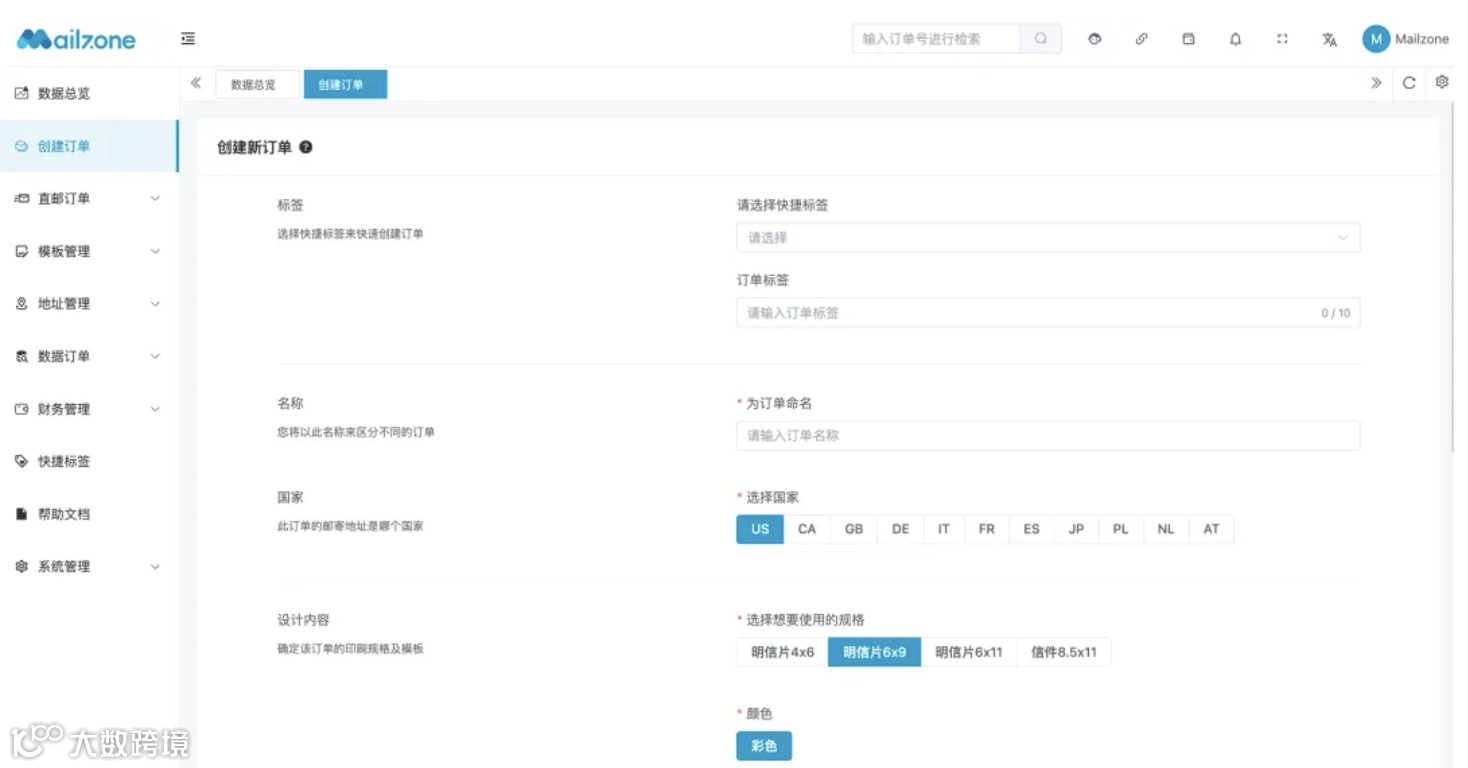Select the 创建订单 tab
The height and width of the screenshot is (768, 1468).
pos(345,84)
